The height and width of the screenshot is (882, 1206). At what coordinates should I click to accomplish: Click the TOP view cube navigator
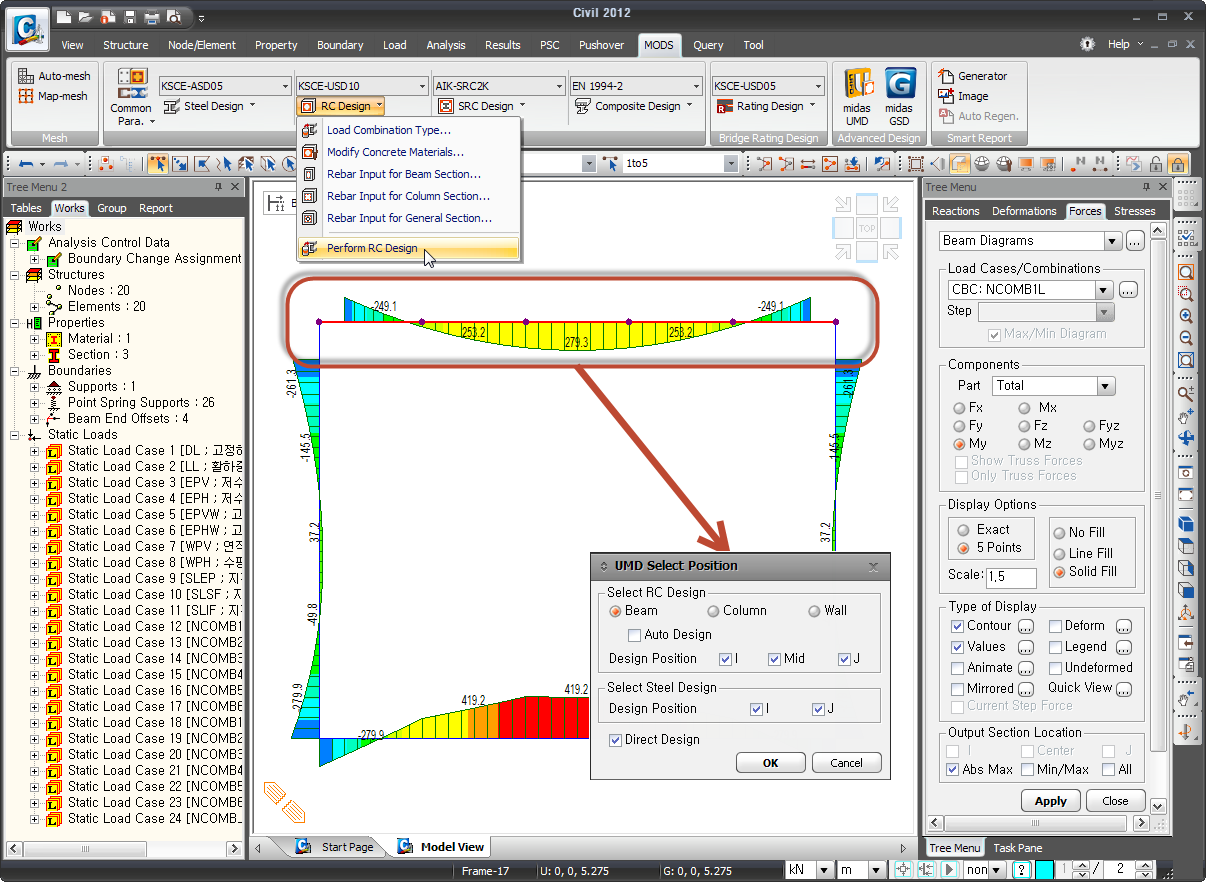tap(867, 229)
